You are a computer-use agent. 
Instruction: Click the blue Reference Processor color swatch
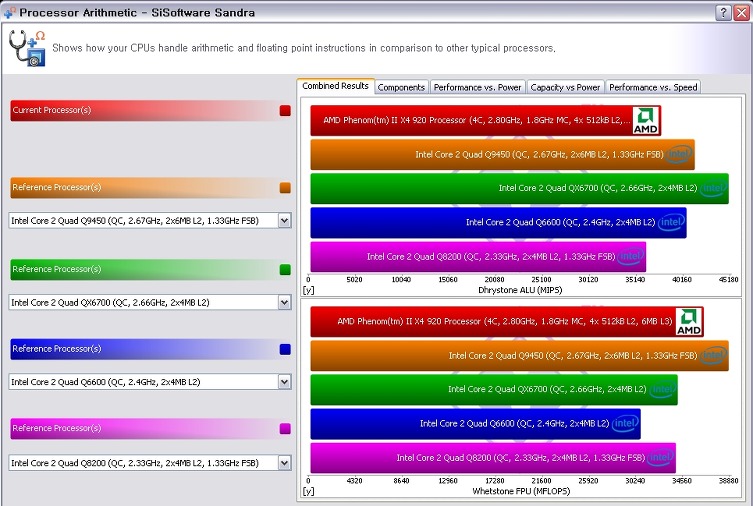[x=285, y=349]
